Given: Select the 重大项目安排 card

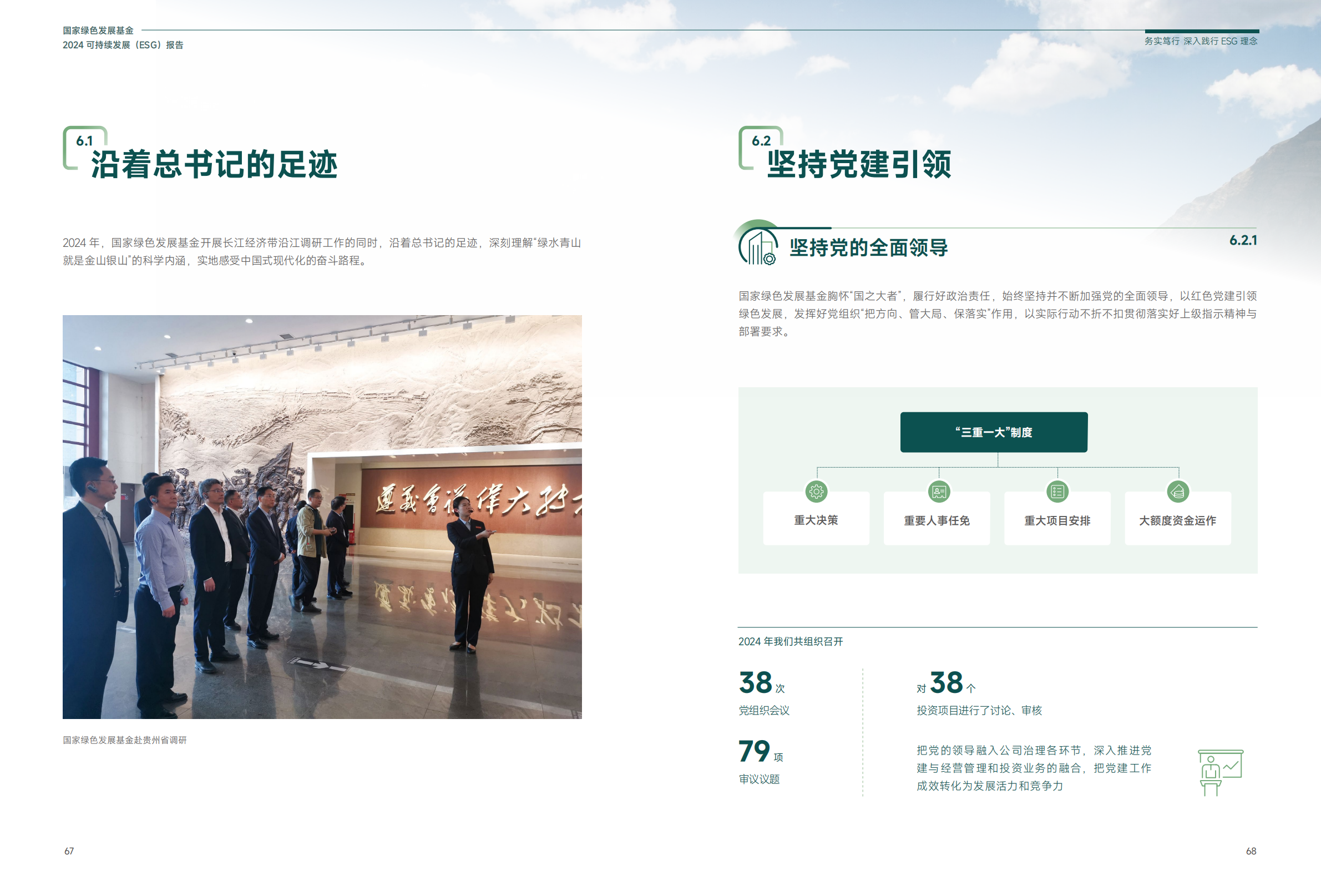Looking at the screenshot, I should pyautogui.click(x=1057, y=520).
